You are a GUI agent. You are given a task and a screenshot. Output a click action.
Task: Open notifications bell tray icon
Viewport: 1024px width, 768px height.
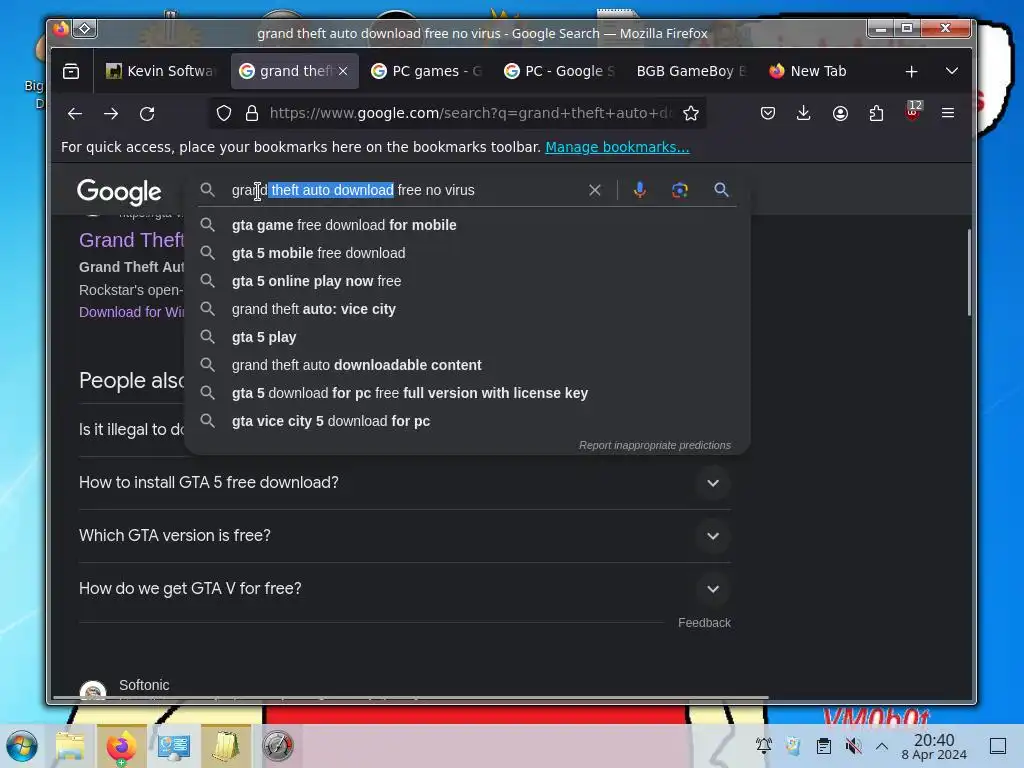click(x=763, y=746)
